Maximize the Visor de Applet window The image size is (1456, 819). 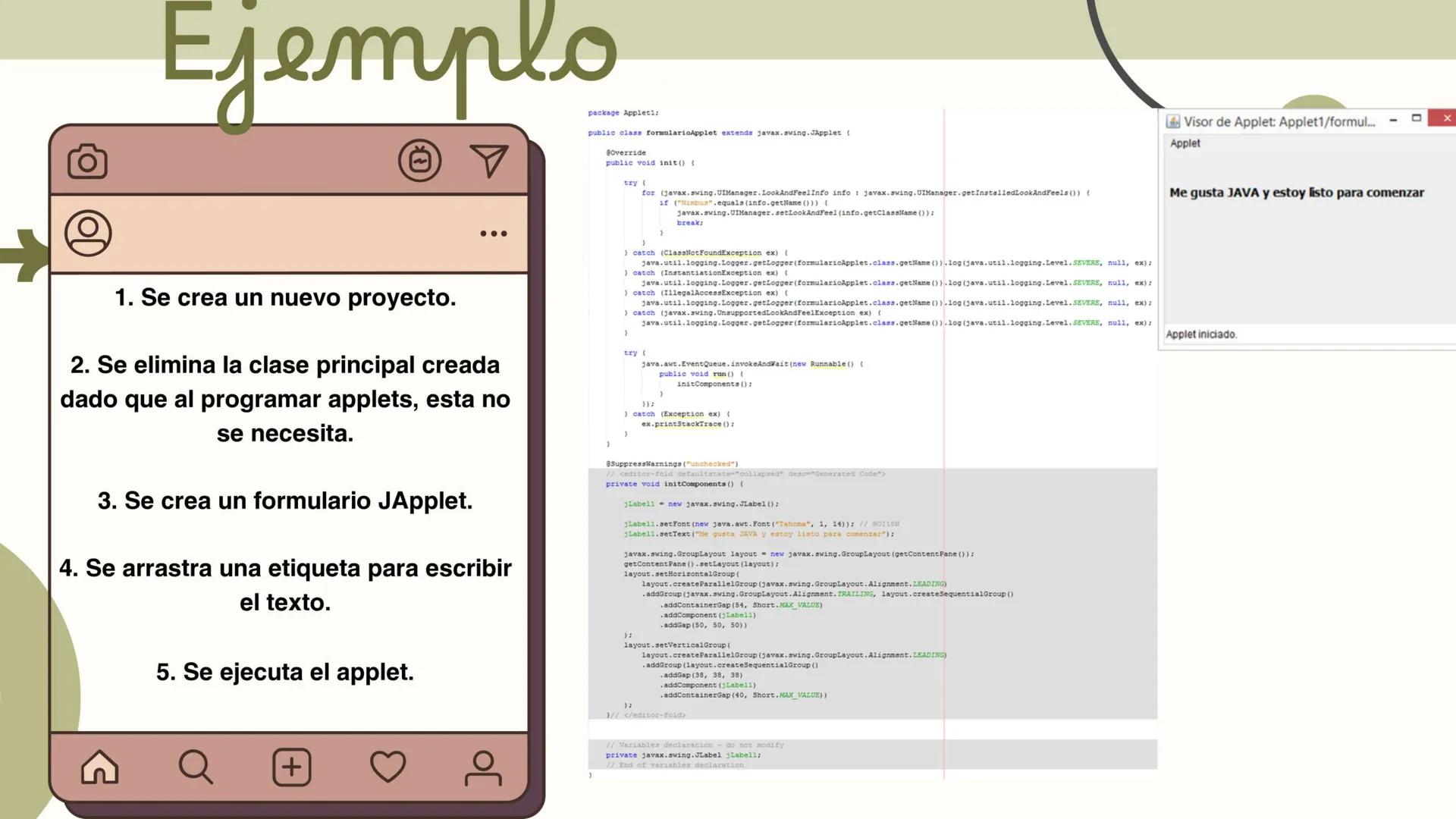coord(1417,118)
